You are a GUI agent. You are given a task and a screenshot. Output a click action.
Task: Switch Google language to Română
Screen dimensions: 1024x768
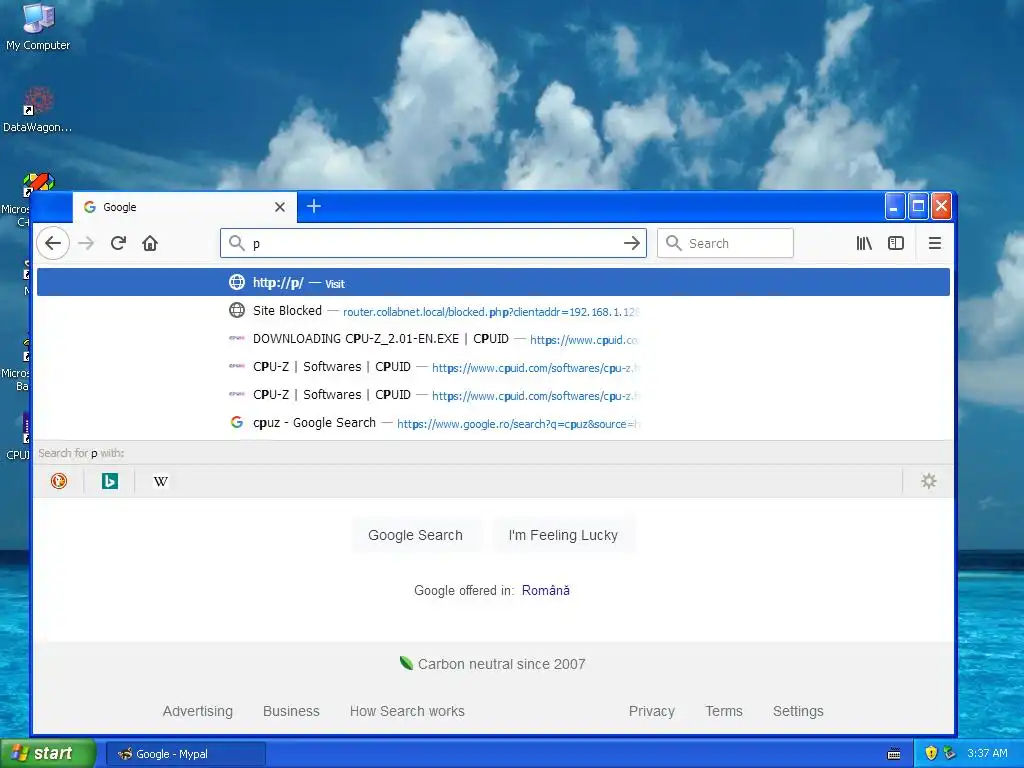[545, 590]
